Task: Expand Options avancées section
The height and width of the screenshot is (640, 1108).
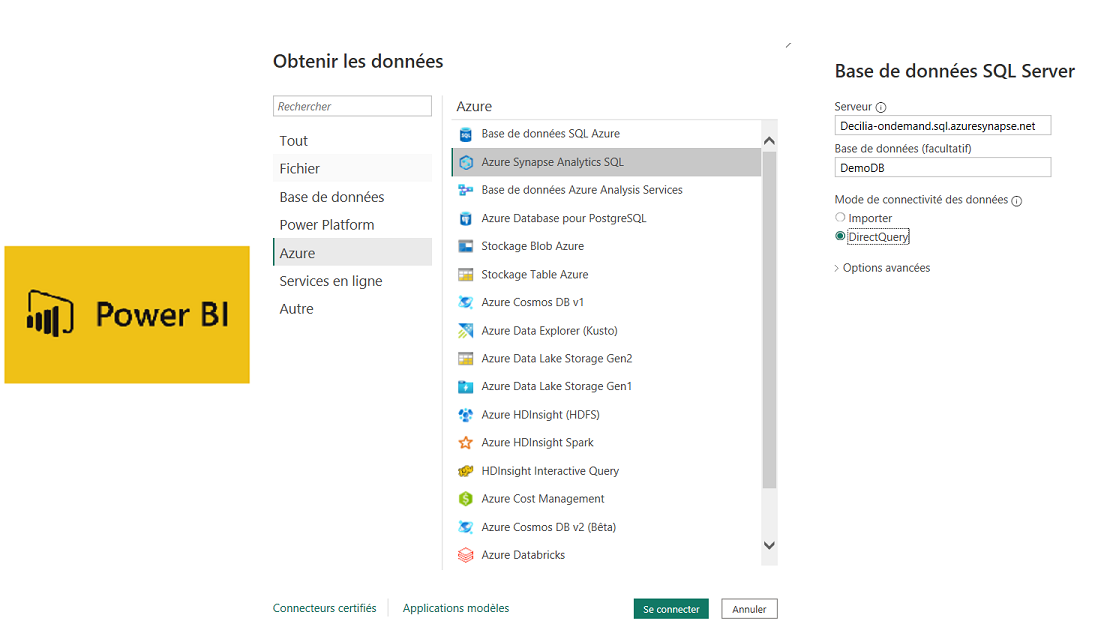Action: pyautogui.click(x=883, y=268)
